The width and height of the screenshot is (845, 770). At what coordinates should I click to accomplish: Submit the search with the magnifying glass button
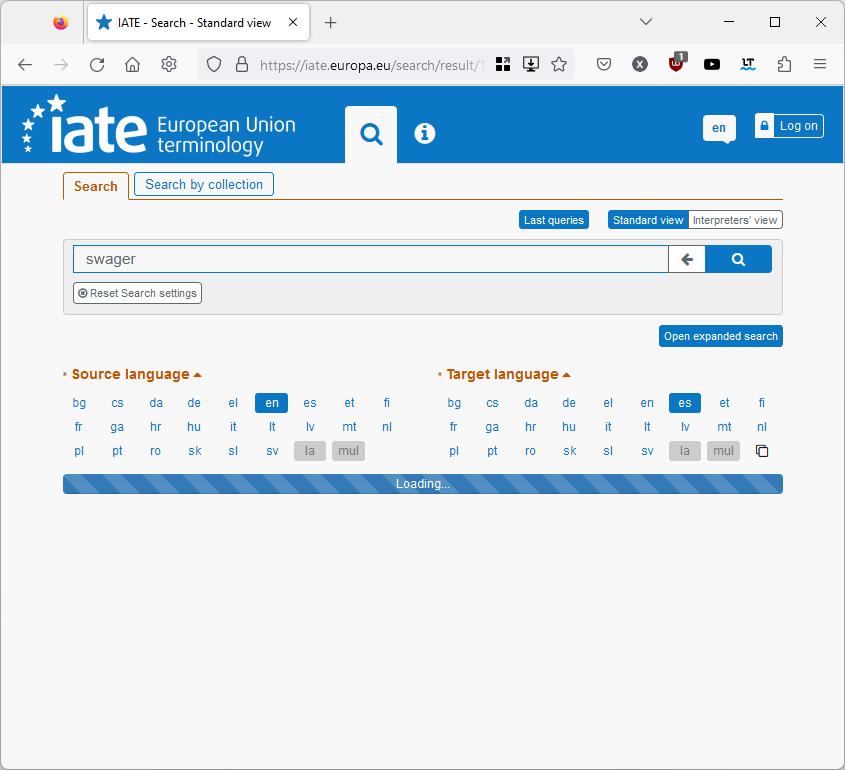(x=738, y=258)
